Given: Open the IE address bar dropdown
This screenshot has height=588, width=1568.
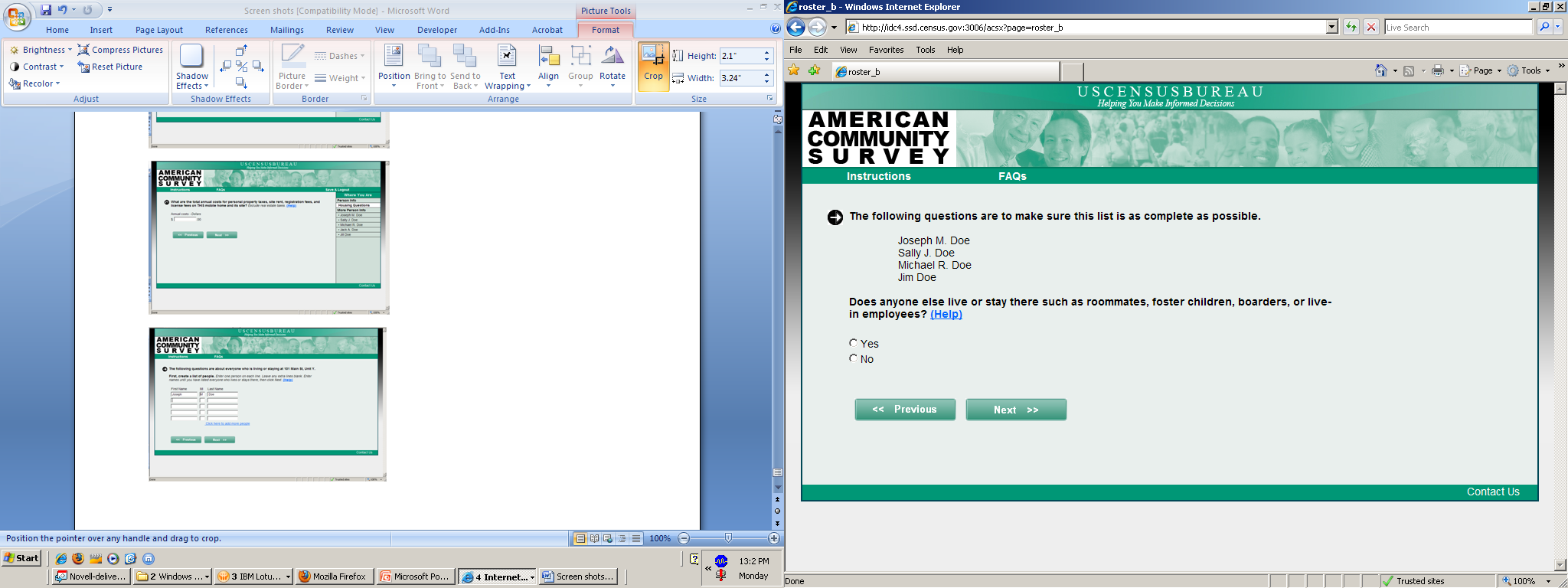Looking at the screenshot, I should coord(1331,28).
